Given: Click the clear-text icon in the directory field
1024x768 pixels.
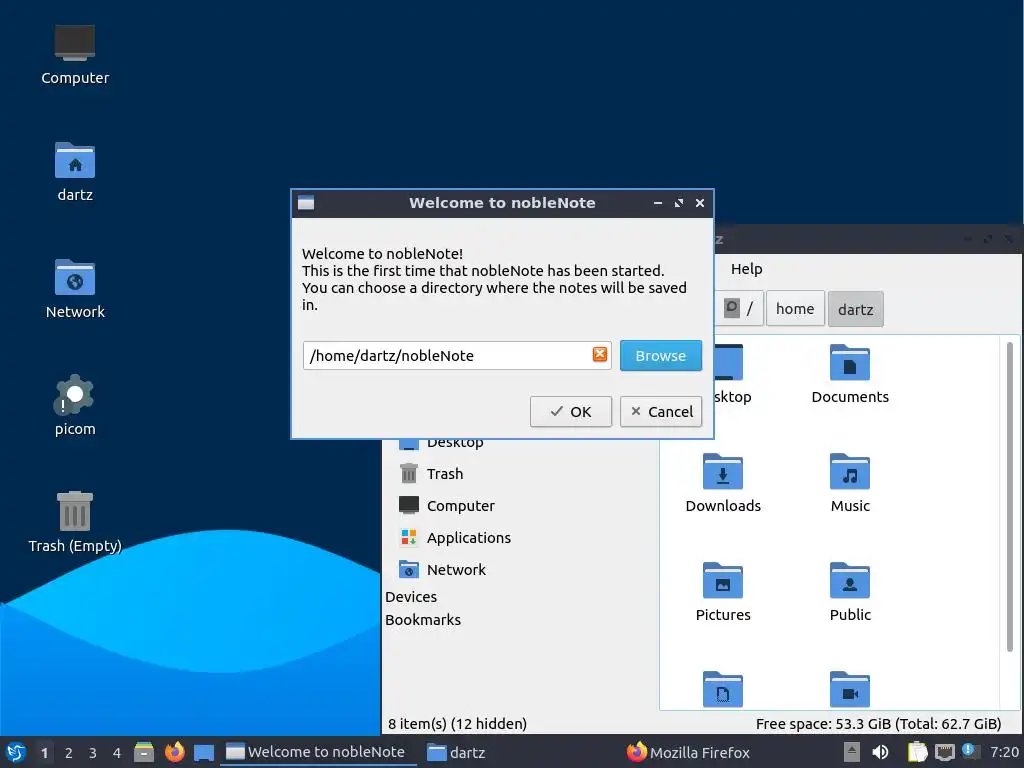Looking at the screenshot, I should [600, 355].
